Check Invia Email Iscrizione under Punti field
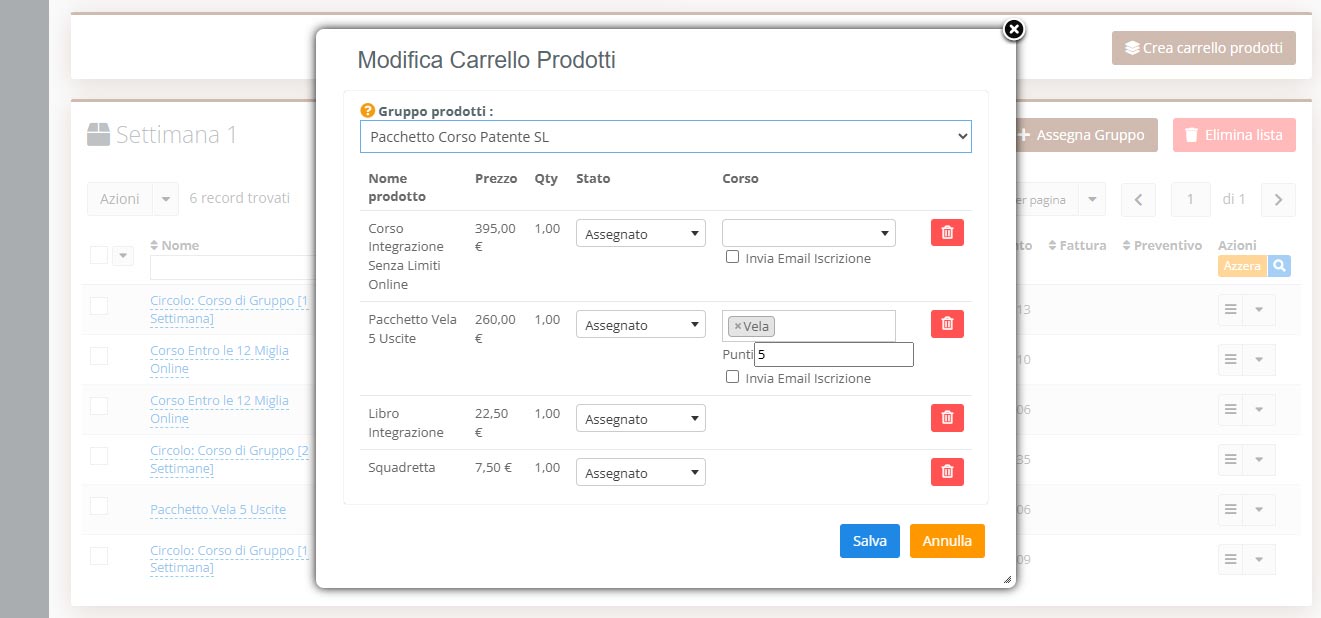The image size is (1321, 618). click(733, 377)
